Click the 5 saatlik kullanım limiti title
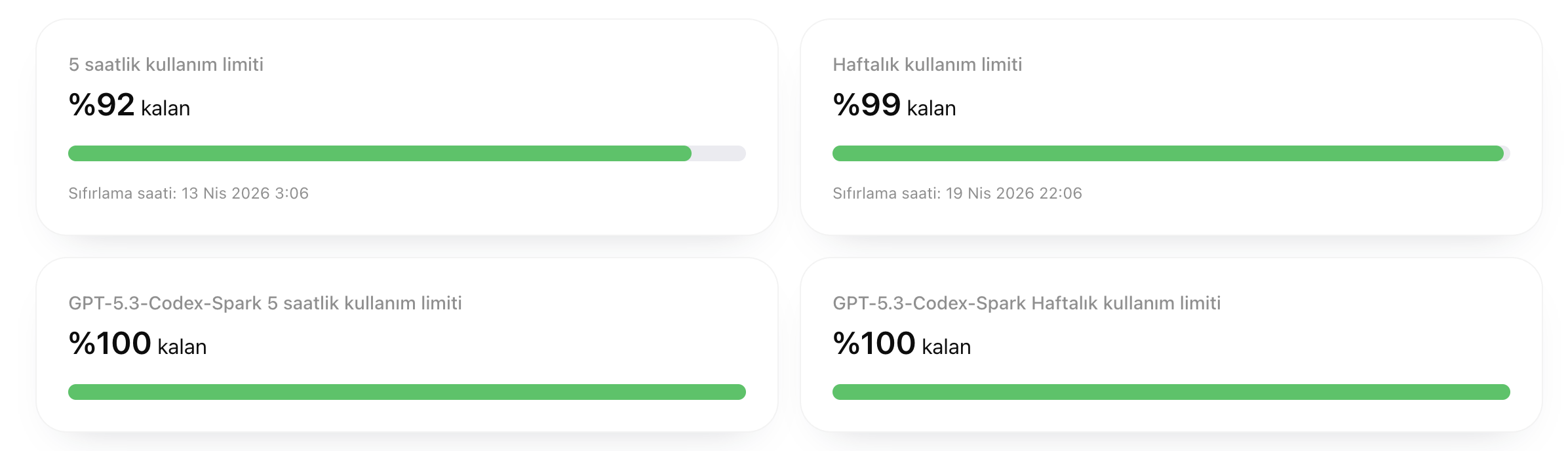 click(166, 64)
